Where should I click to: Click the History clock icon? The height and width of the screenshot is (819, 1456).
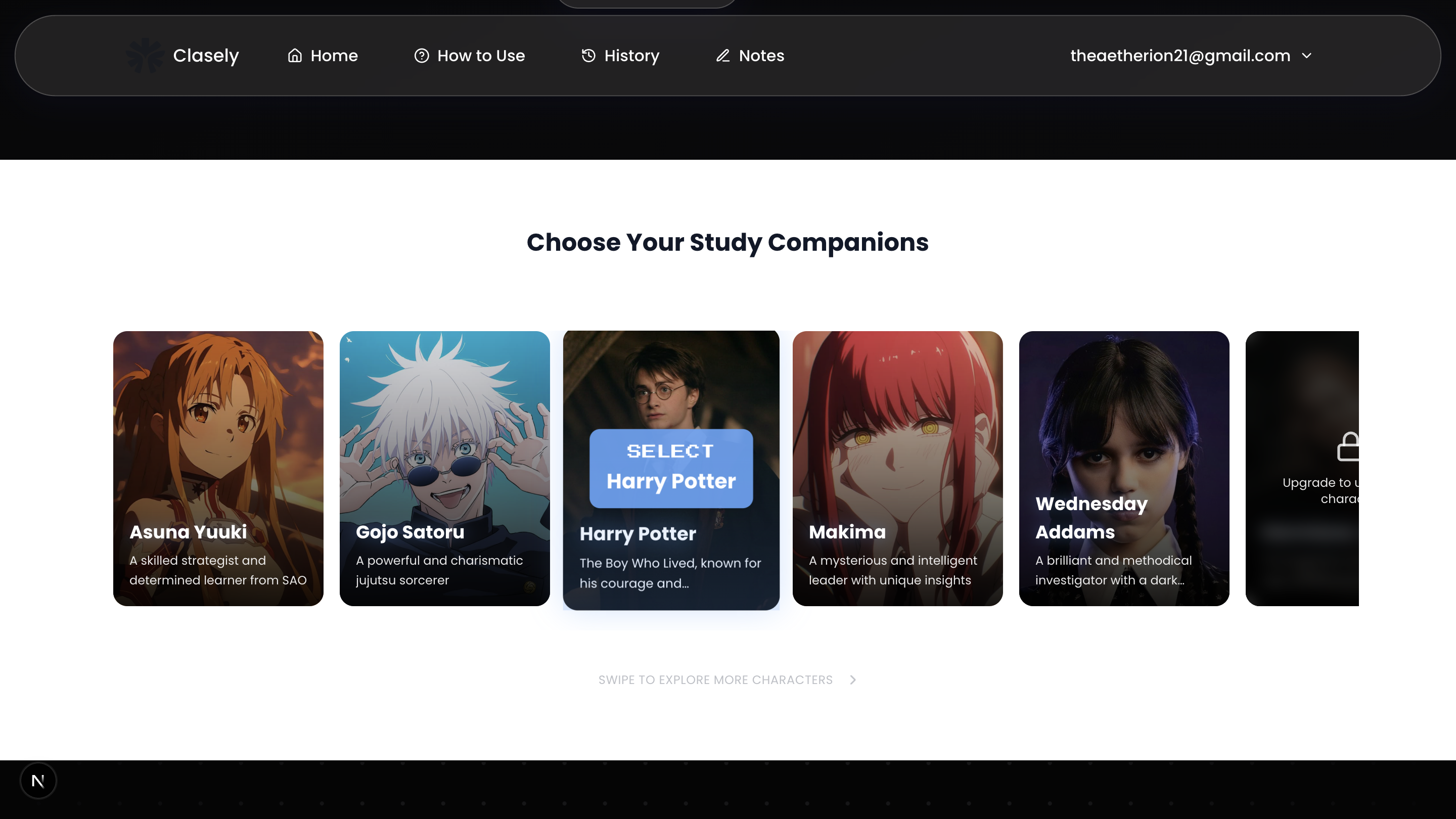pos(588,56)
